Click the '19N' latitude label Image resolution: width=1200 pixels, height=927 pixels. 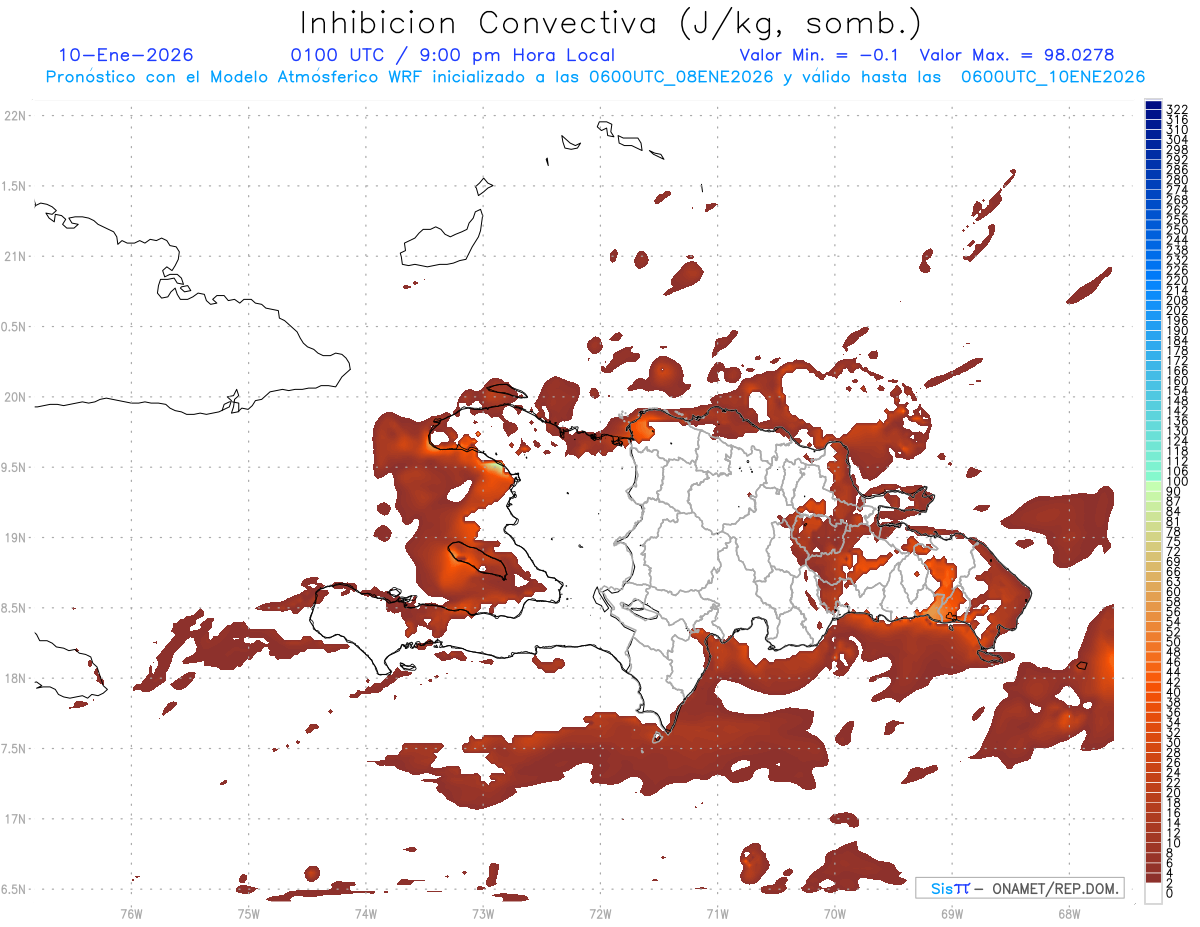click(15, 537)
